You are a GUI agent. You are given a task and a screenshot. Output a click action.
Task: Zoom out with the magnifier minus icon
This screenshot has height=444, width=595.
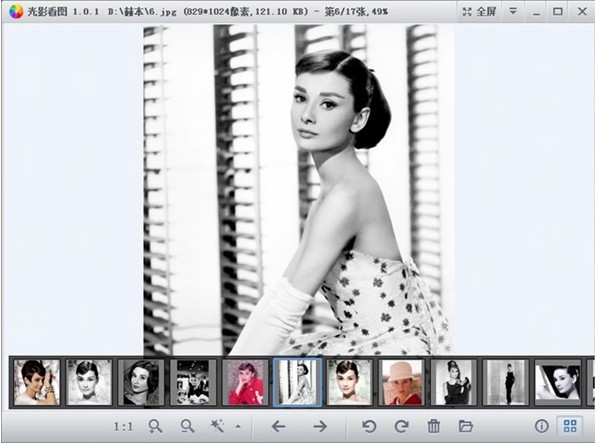(x=187, y=427)
